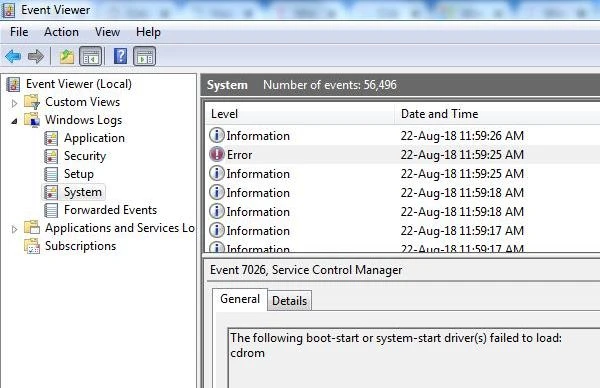Image resolution: width=600 pixels, height=388 pixels.
Task: Click the Setup log icon
Action: (51, 174)
